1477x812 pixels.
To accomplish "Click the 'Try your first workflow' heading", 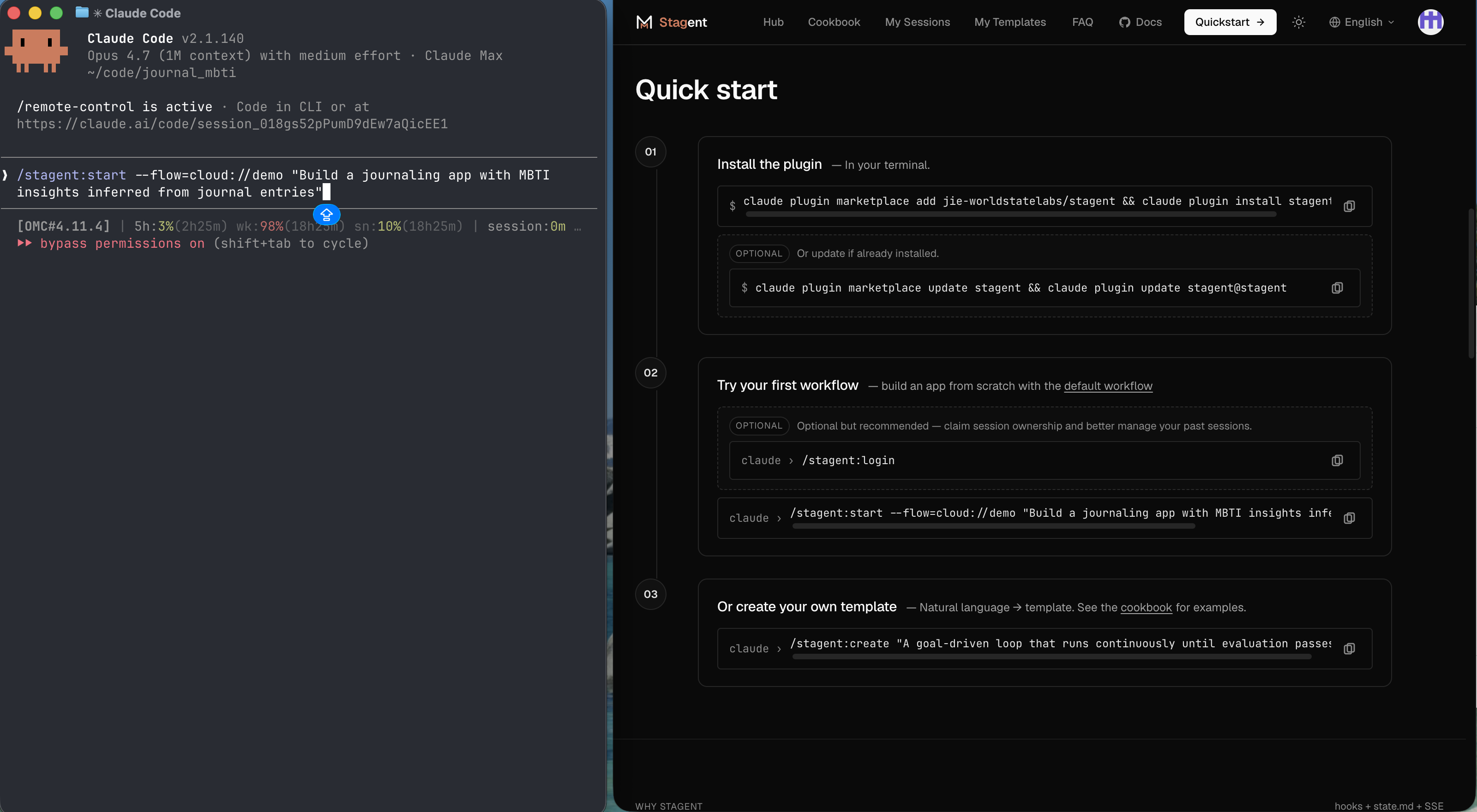I will tap(787, 385).
